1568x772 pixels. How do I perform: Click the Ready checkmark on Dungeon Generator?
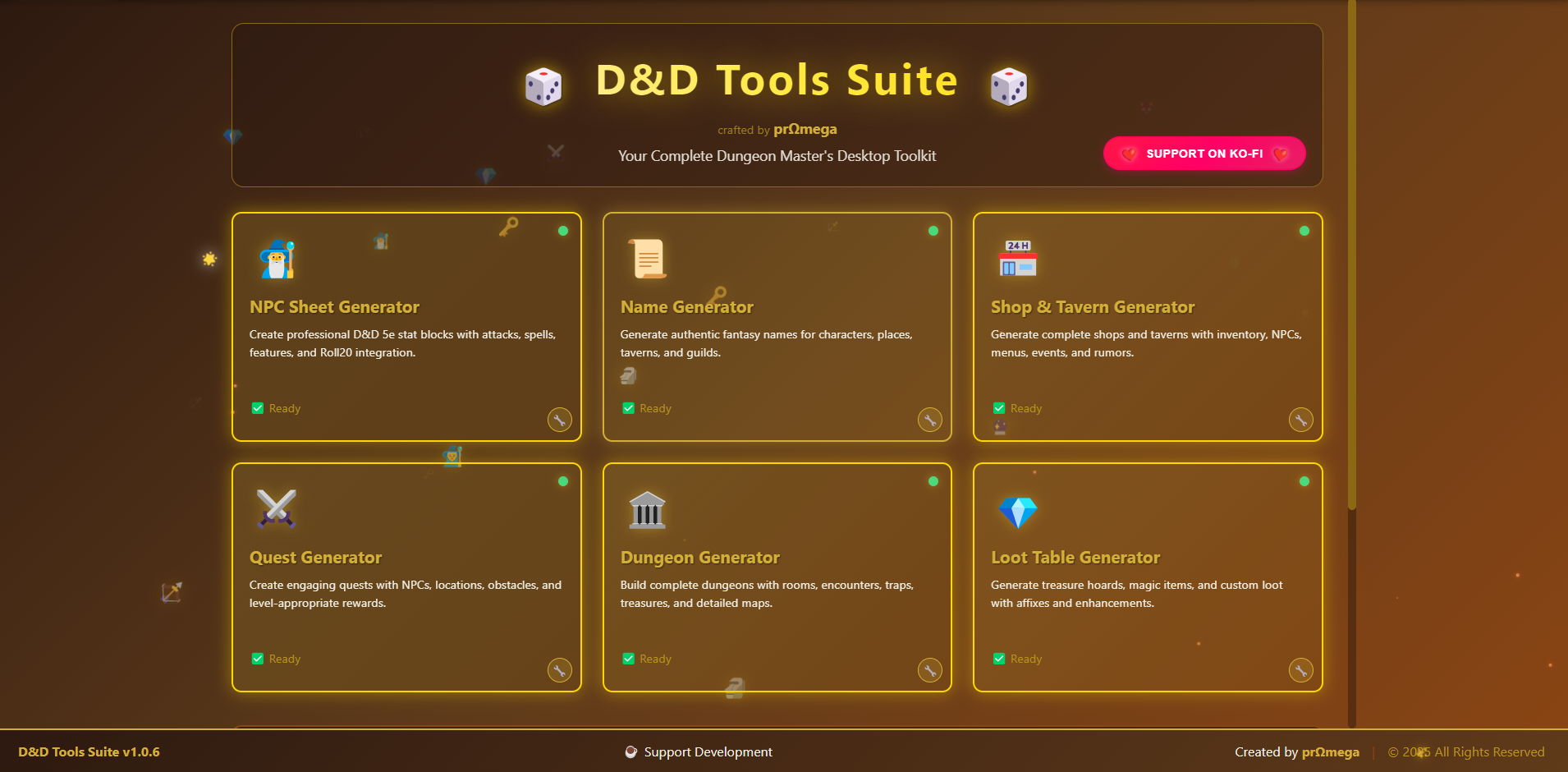tap(628, 659)
